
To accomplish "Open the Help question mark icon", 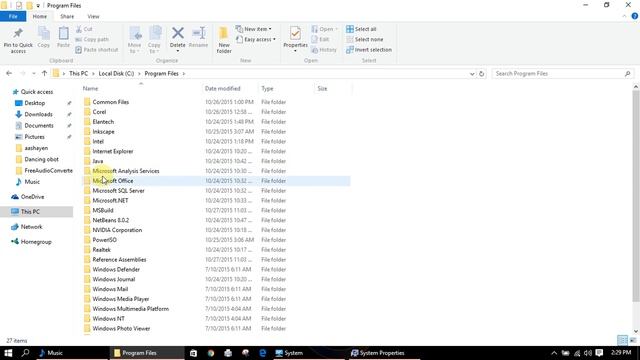I will [635, 16].
